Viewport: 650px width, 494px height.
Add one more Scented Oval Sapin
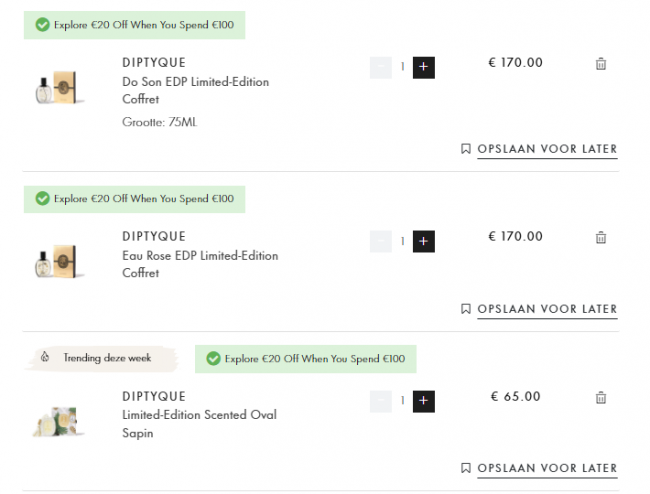pyautogui.click(x=423, y=401)
